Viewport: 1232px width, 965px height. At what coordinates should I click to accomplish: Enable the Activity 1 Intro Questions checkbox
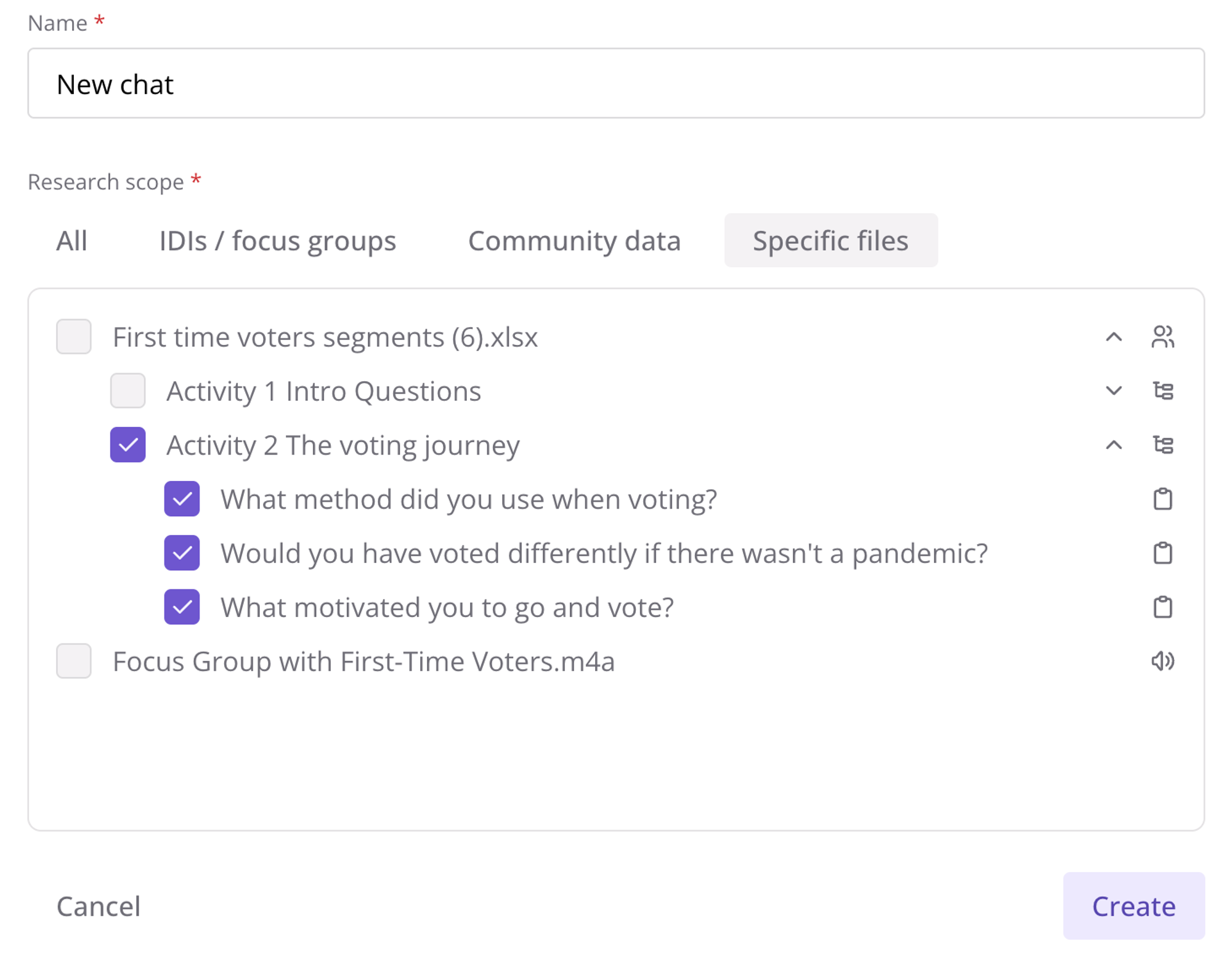pos(128,390)
